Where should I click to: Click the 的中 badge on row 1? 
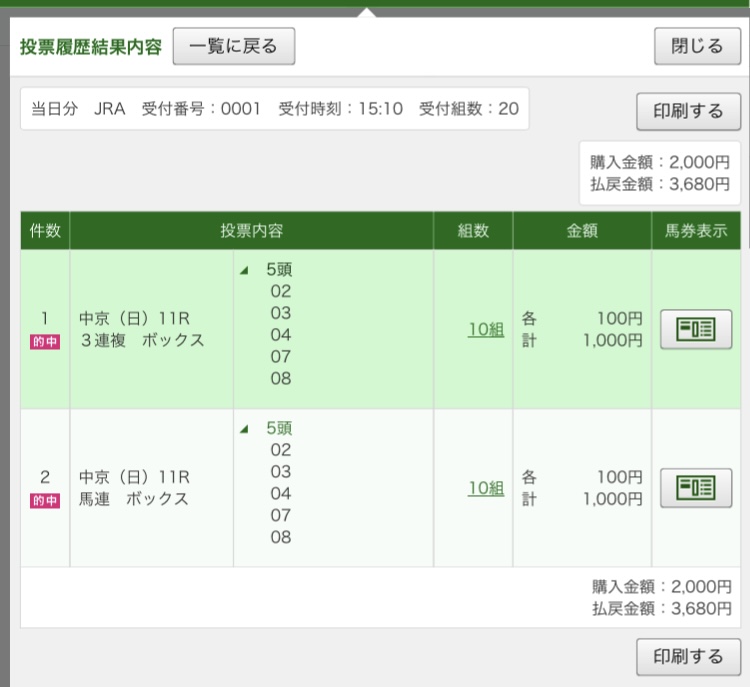point(45,342)
